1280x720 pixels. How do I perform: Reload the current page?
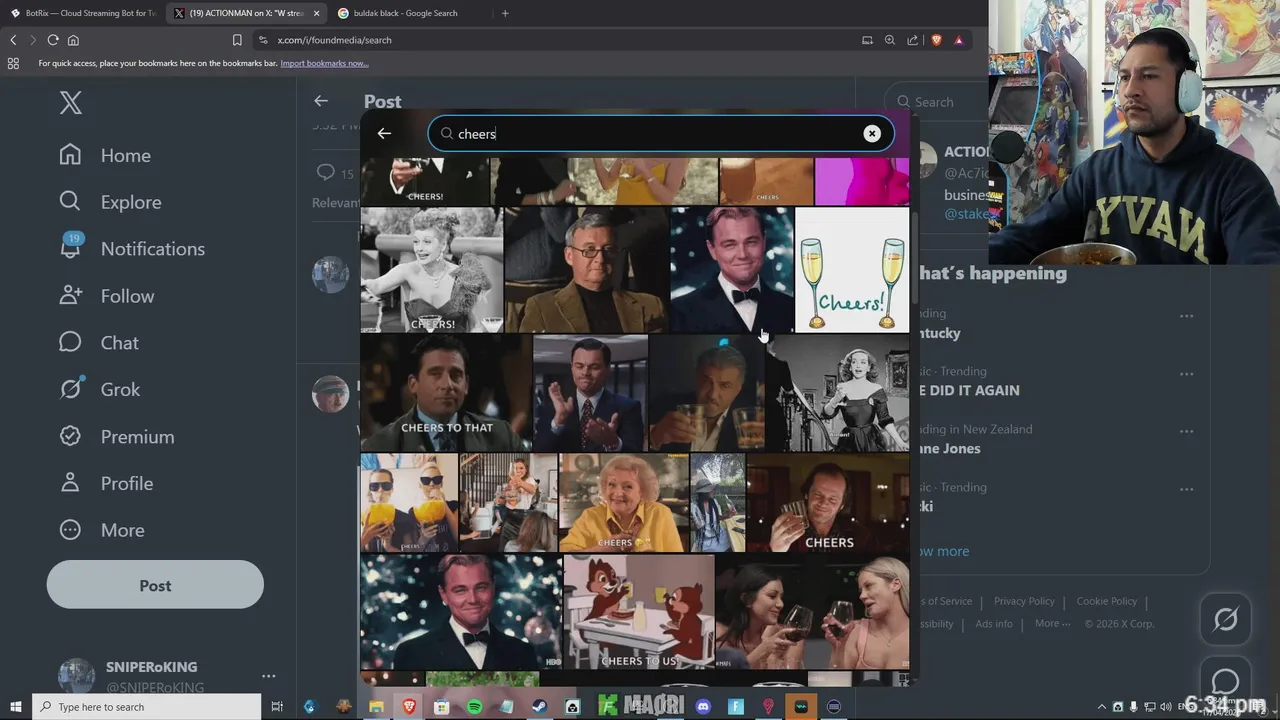pos(53,40)
